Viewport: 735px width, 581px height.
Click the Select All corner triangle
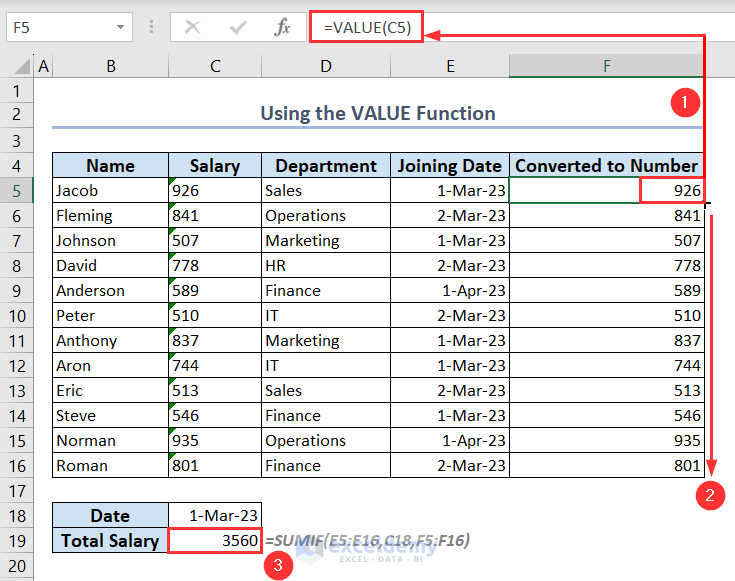pyautogui.click(x=22, y=66)
